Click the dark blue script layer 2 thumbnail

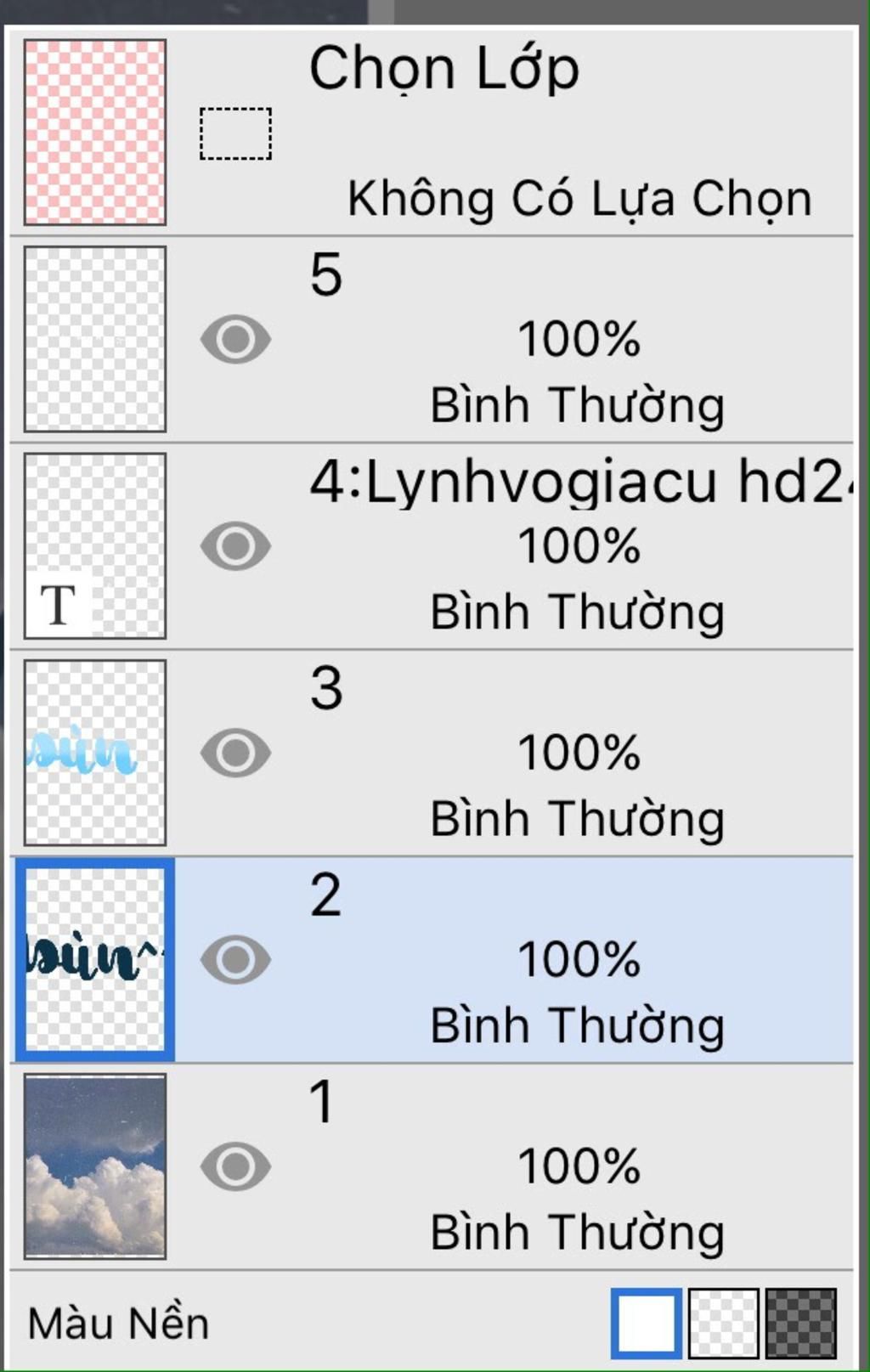[95, 959]
